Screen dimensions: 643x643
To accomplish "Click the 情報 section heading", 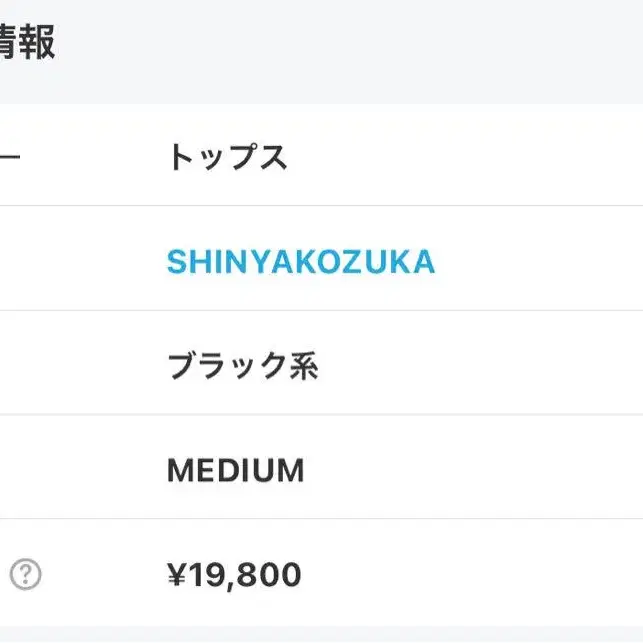I will click(x=27, y=42).
